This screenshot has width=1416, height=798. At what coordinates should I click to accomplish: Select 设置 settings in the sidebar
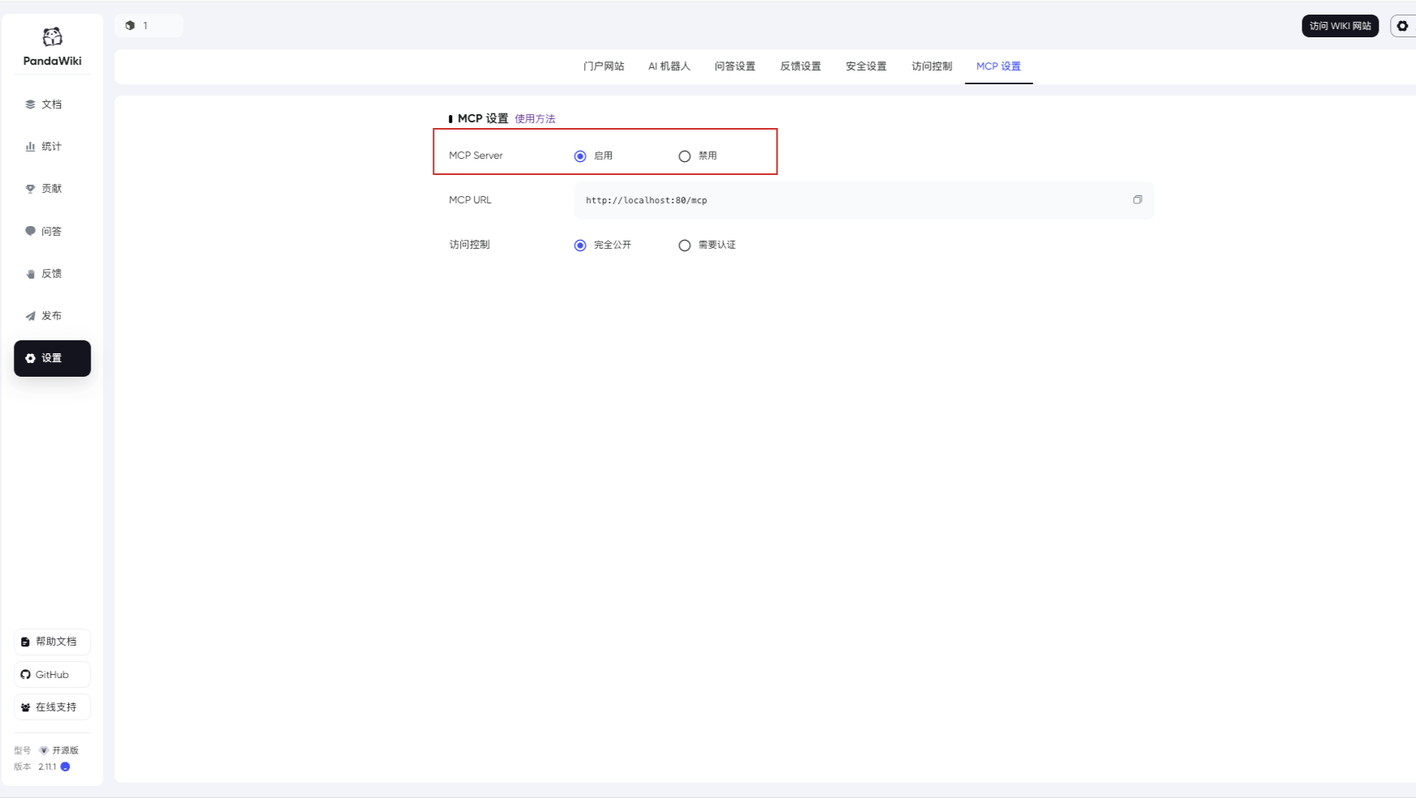[x=52, y=358]
